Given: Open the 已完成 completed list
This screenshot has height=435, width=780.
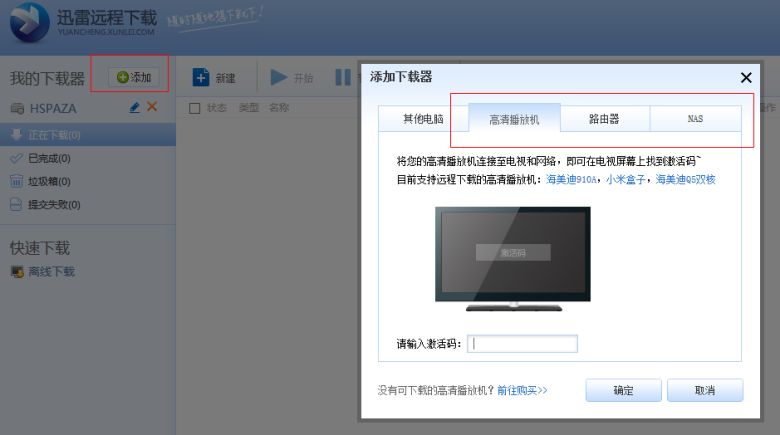Looking at the screenshot, I should click(x=49, y=158).
